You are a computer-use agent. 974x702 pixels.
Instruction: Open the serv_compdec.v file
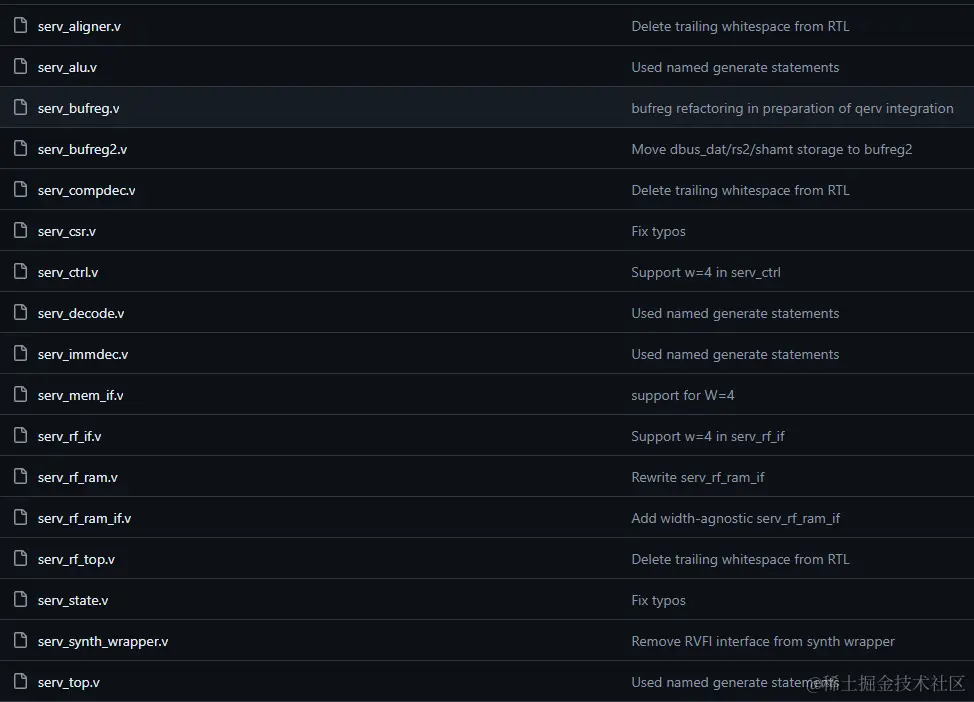click(86, 190)
